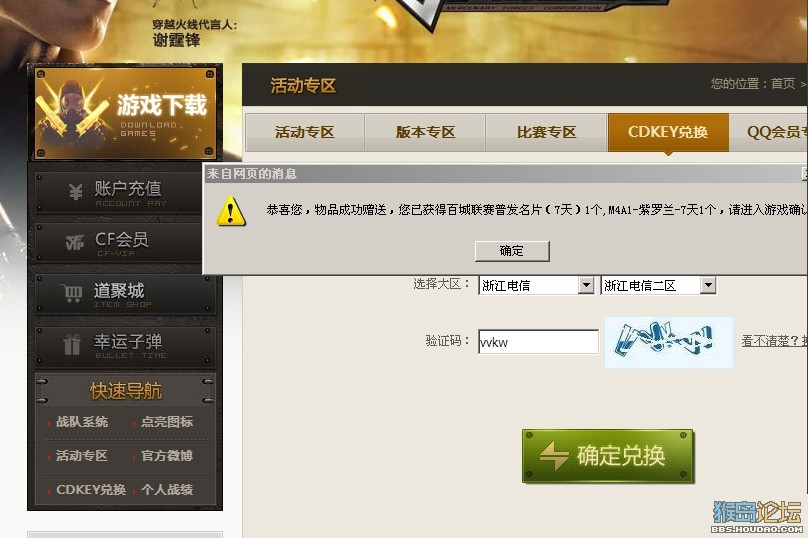Focus the 验证码 input field
Screen dimensions: 808x538
click(x=538, y=342)
